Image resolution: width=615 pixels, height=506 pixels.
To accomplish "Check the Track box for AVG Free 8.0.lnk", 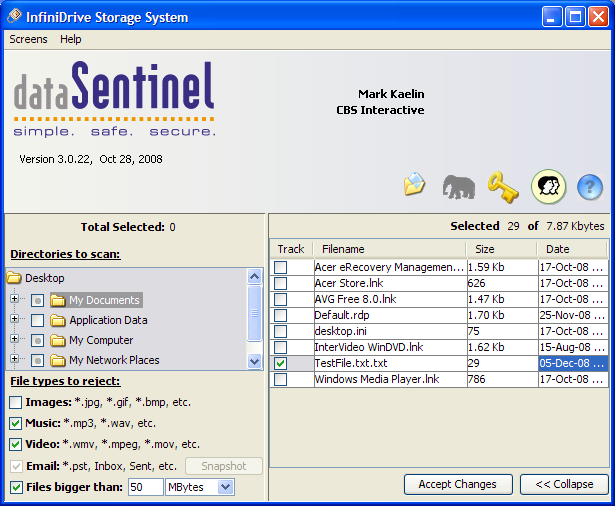I will pyautogui.click(x=280, y=299).
